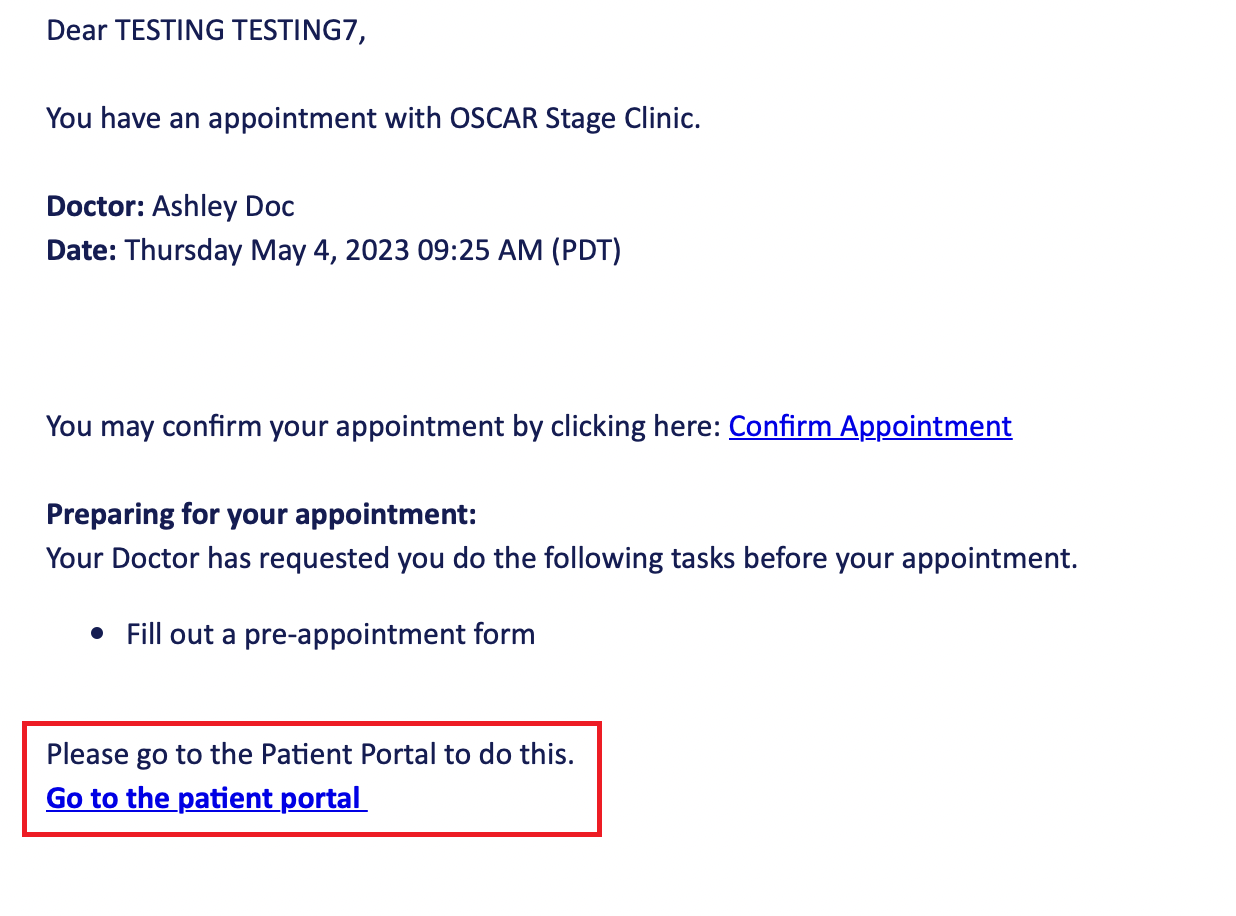Click the bold Date label
This screenshot has width=1236, height=916.
pyautogui.click(x=81, y=250)
